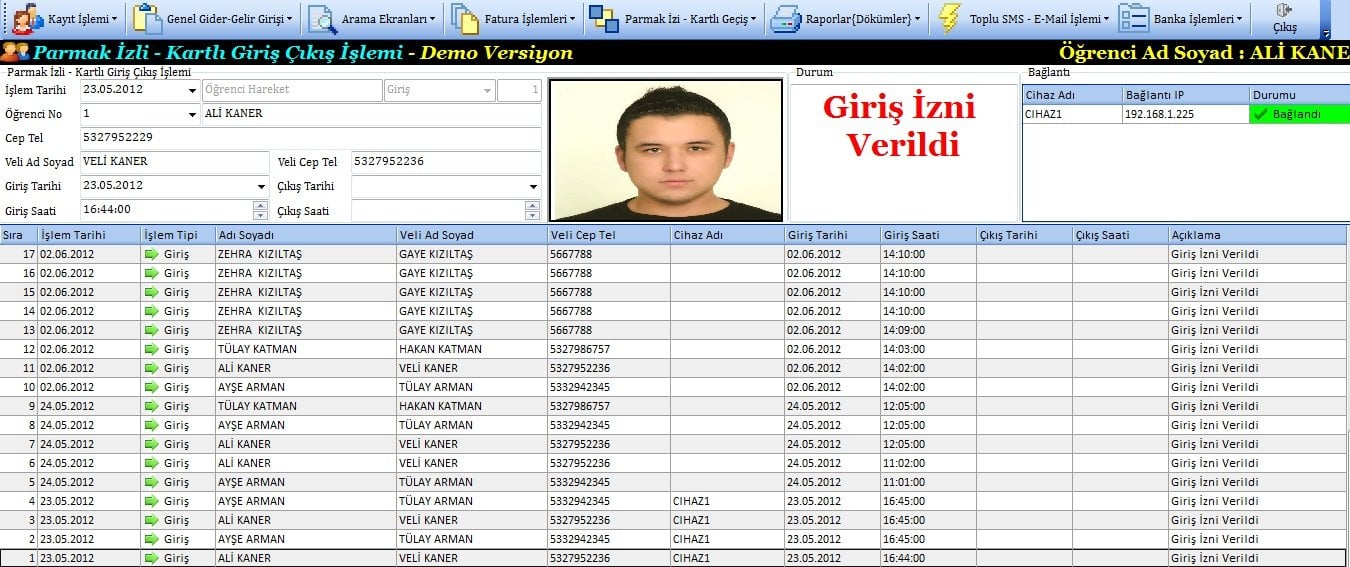
Task: Open the Çıkış Tarihi date dropdown
Action: pyautogui.click(x=533, y=187)
